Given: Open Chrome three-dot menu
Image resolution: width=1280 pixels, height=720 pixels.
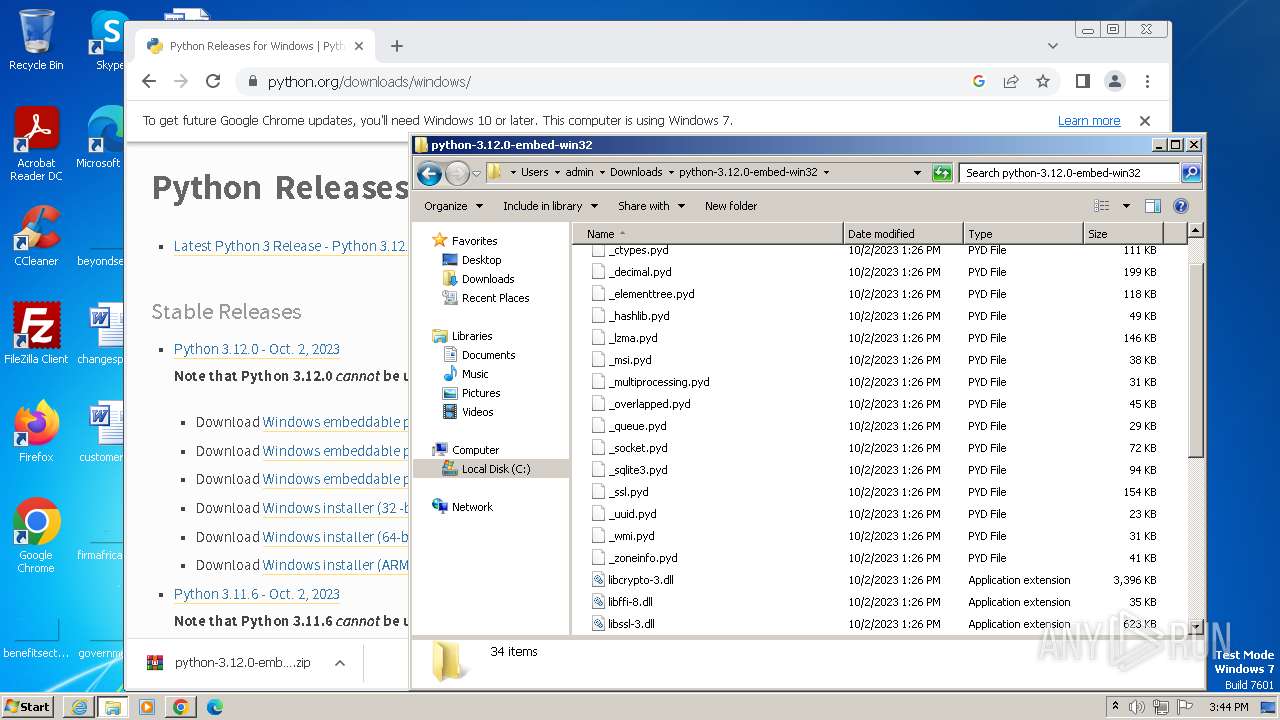Looking at the screenshot, I should click(x=1147, y=82).
